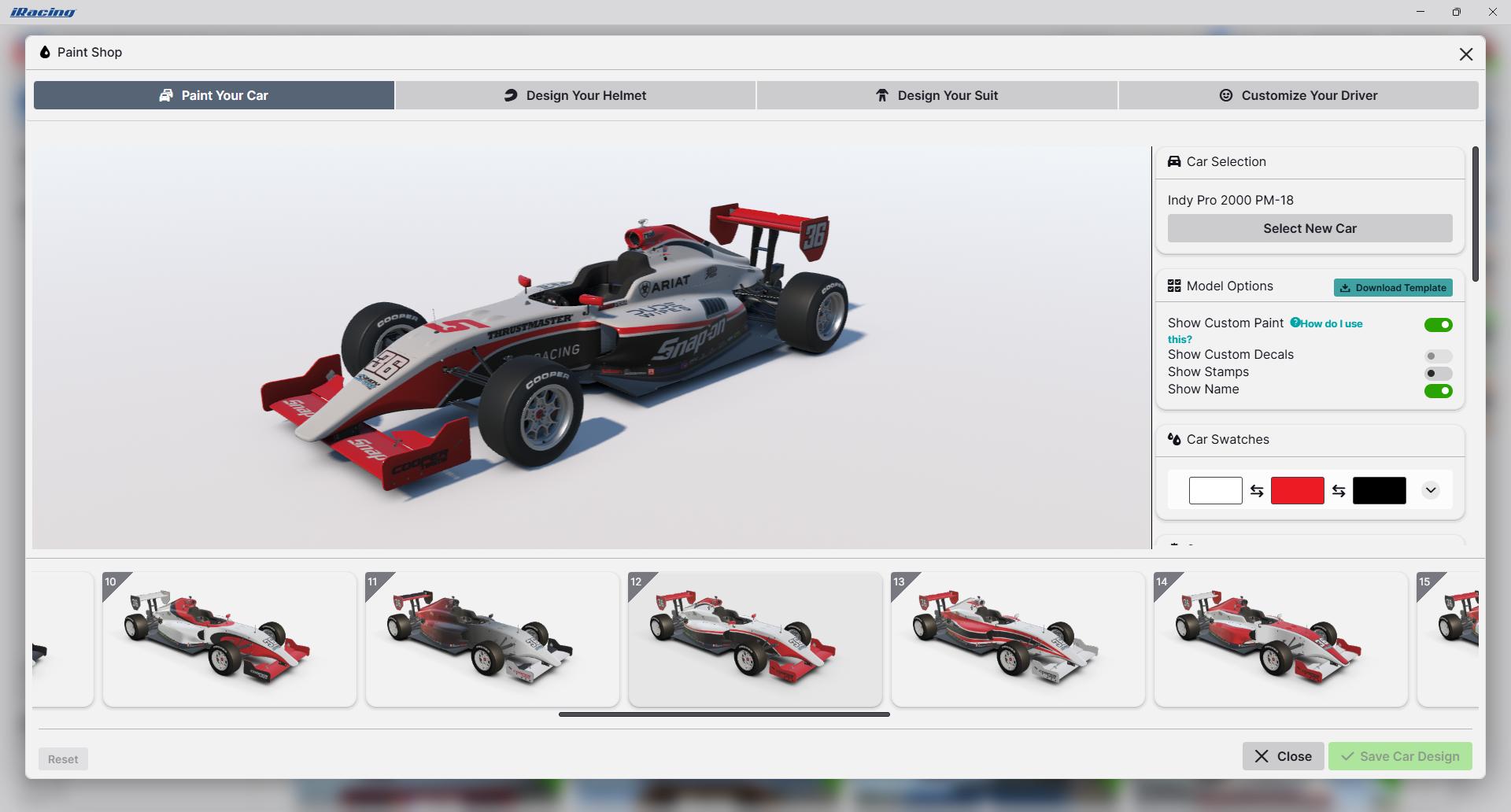Select the Paint Your Car tab
1511x812 pixels.
(x=213, y=94)
